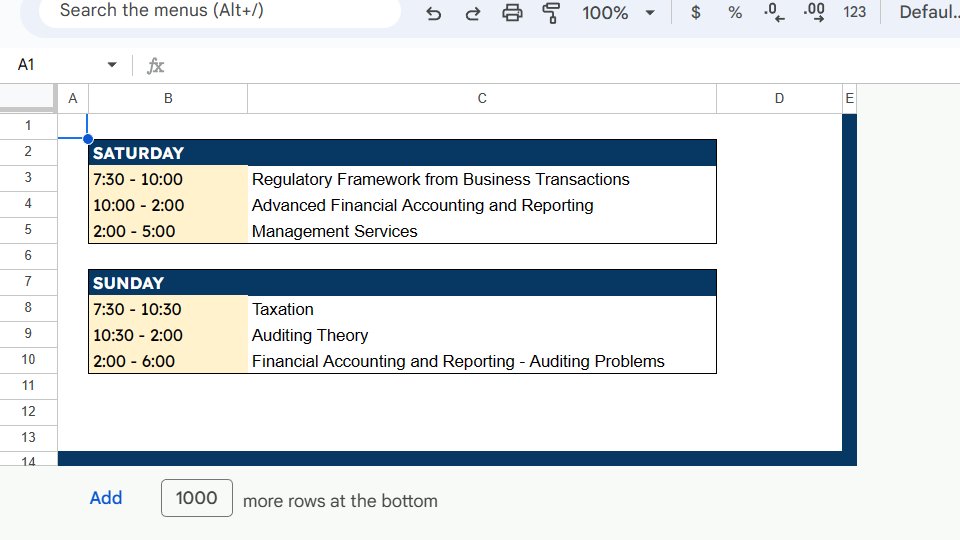Viewport: 960px width, 540px height.
Task: Select the 2:00 - 6:00 time cell
Action: (168, 361)
